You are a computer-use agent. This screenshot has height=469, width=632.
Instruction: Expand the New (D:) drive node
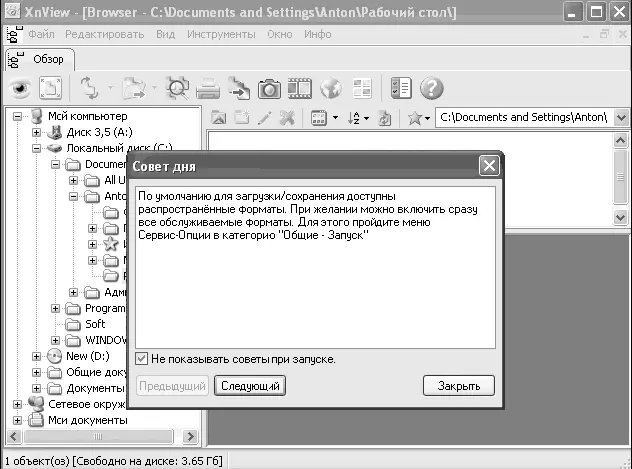click(36, 356)
